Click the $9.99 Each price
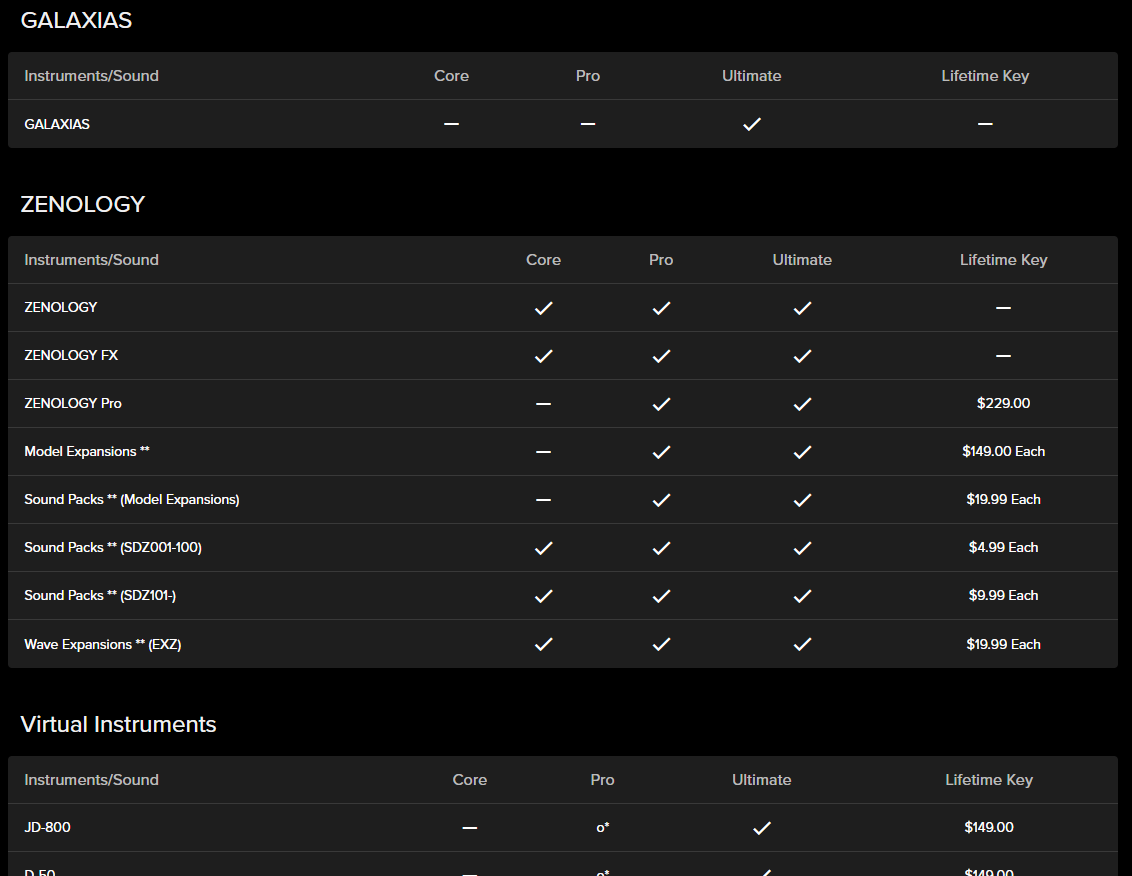Screen dimensions: 1132x876 coord(1003,595)
